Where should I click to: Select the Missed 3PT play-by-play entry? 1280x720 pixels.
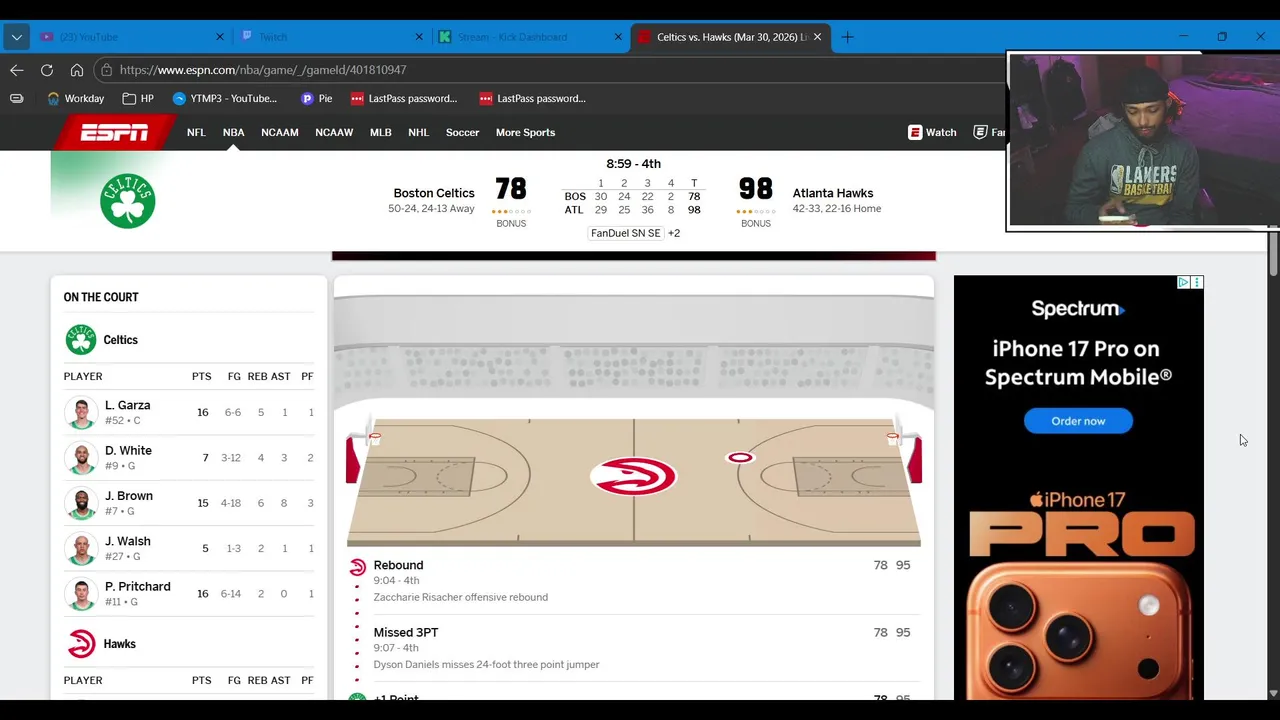(633, 647)
